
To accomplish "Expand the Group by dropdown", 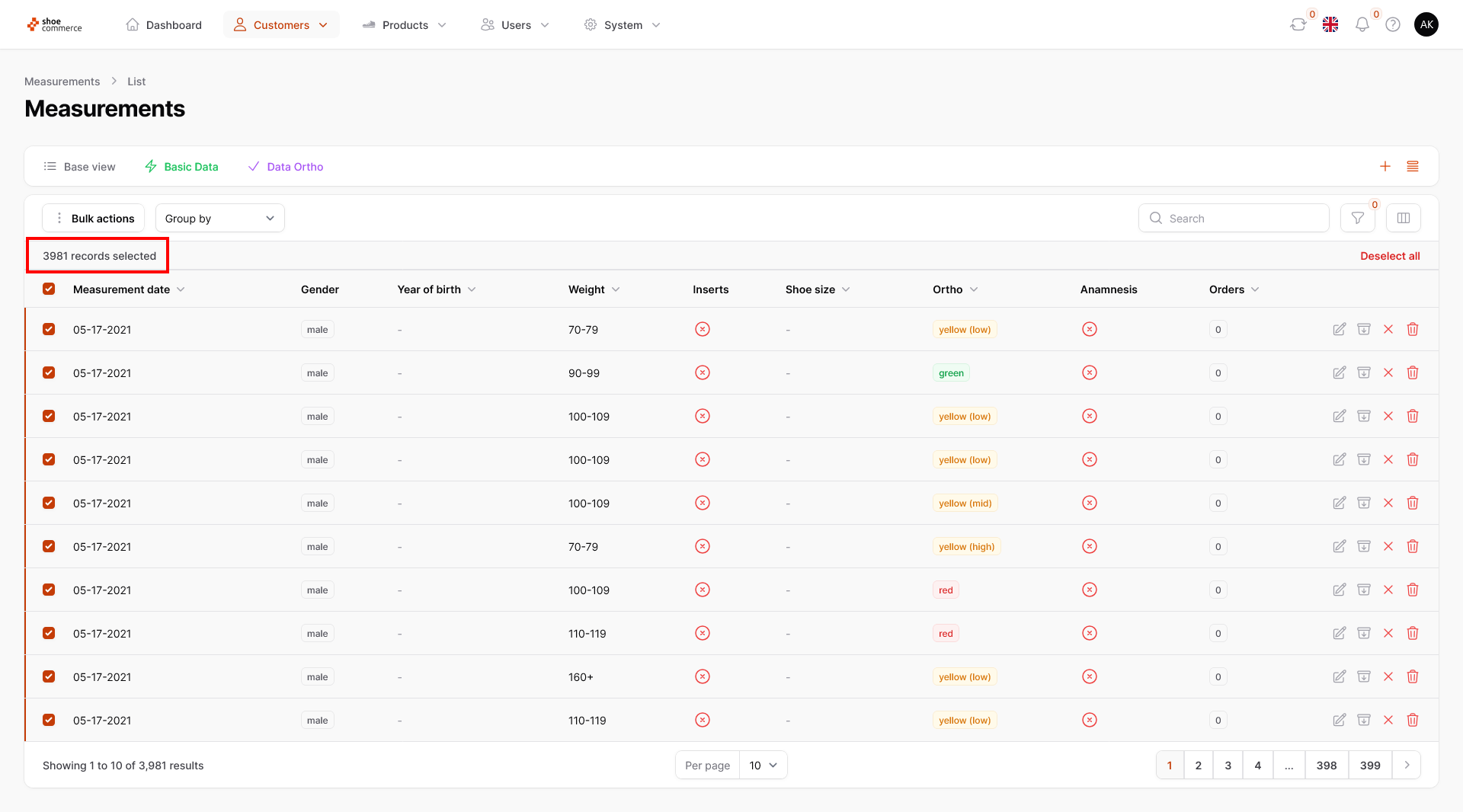I will pyautogui.click(x=219, y=219).
